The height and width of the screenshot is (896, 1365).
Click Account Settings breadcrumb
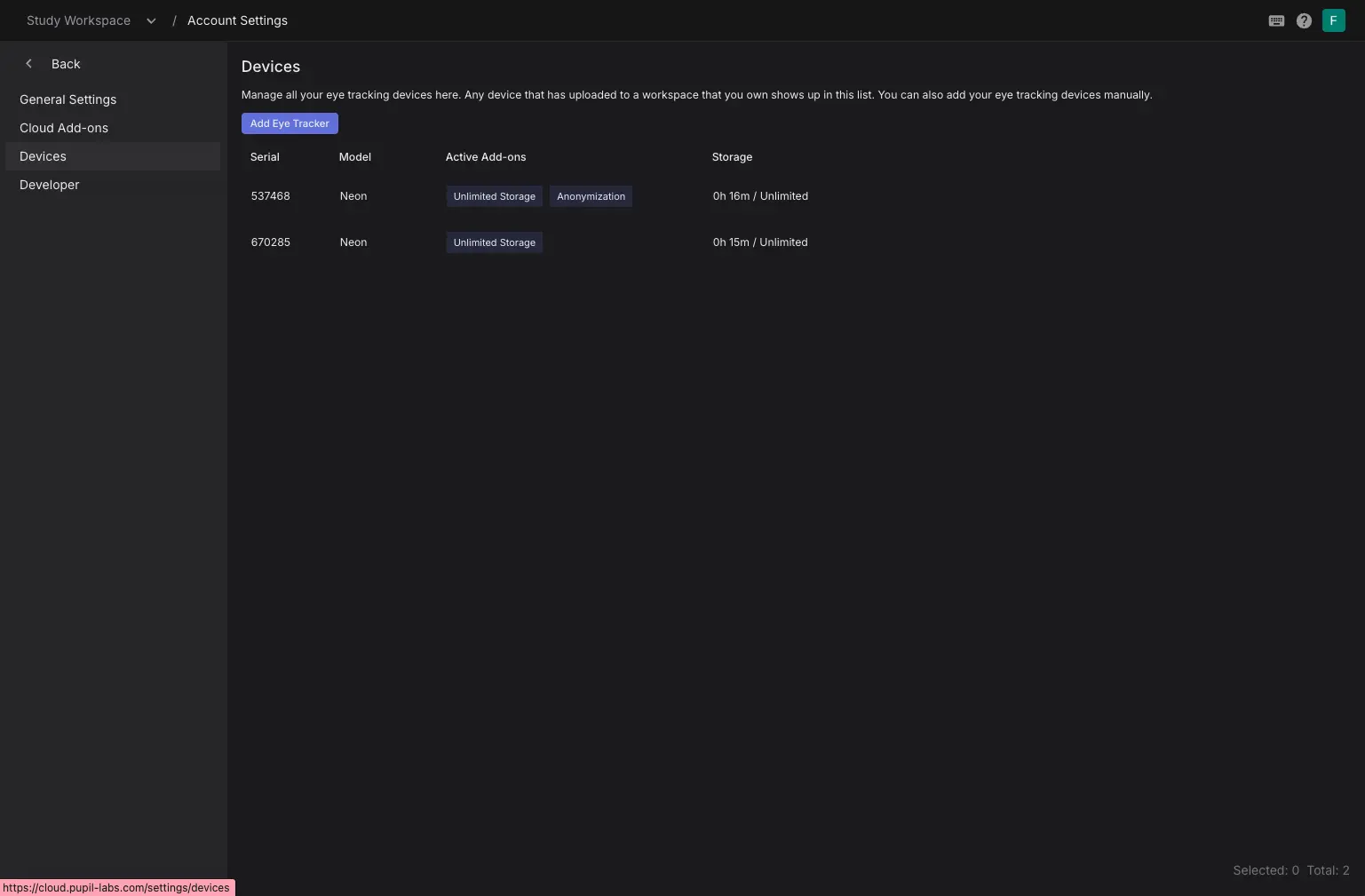(237, 20)
